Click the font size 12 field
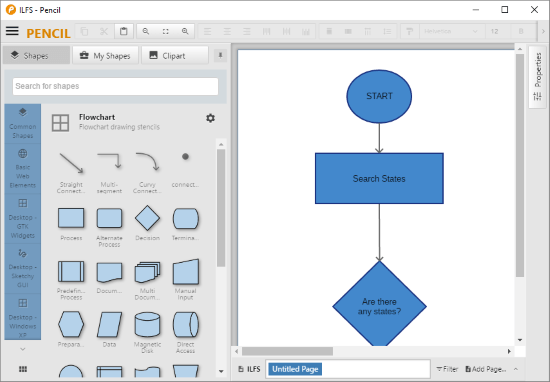 (x=496, y=31)
